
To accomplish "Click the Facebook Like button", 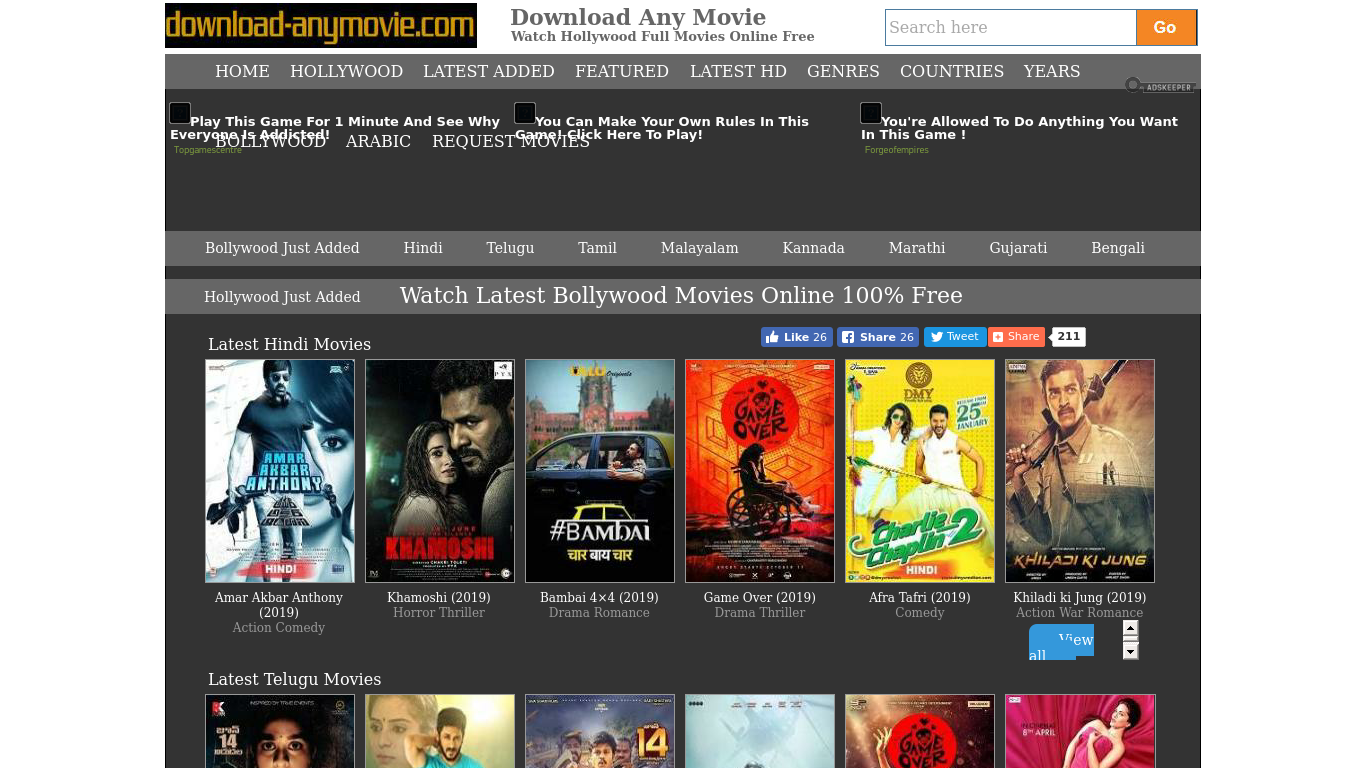I will pyautogui.click(x=797, y=337).
